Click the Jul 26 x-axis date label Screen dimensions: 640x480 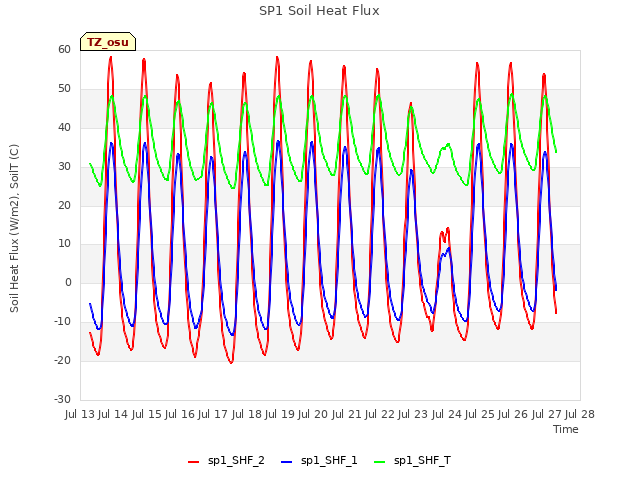[513, 414]
